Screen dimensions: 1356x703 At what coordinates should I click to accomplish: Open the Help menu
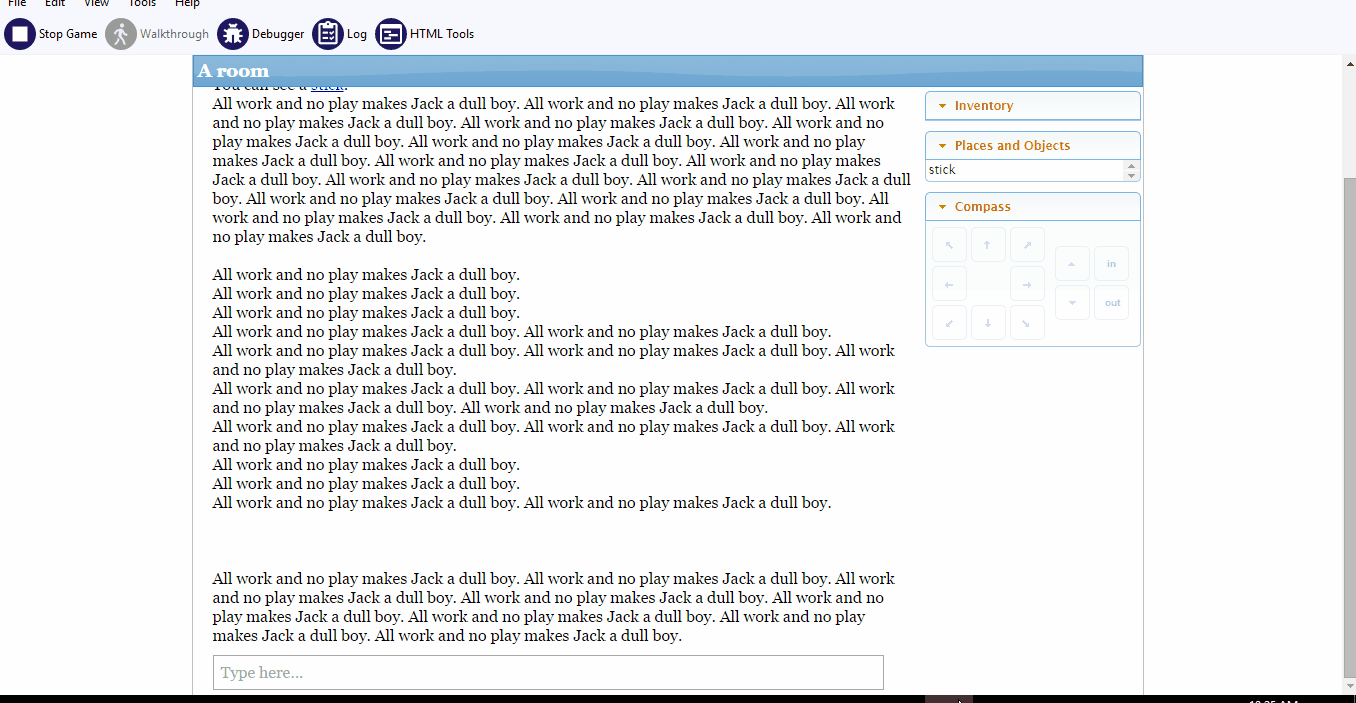pos(187,3)
